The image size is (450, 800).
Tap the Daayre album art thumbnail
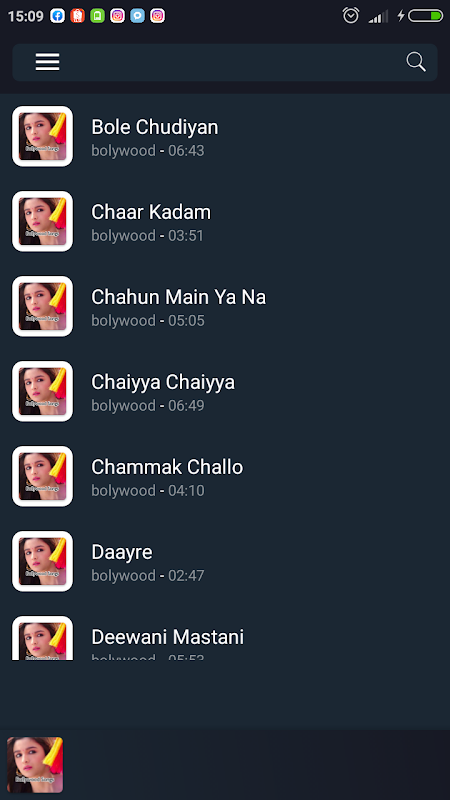[x=42, y=561]
